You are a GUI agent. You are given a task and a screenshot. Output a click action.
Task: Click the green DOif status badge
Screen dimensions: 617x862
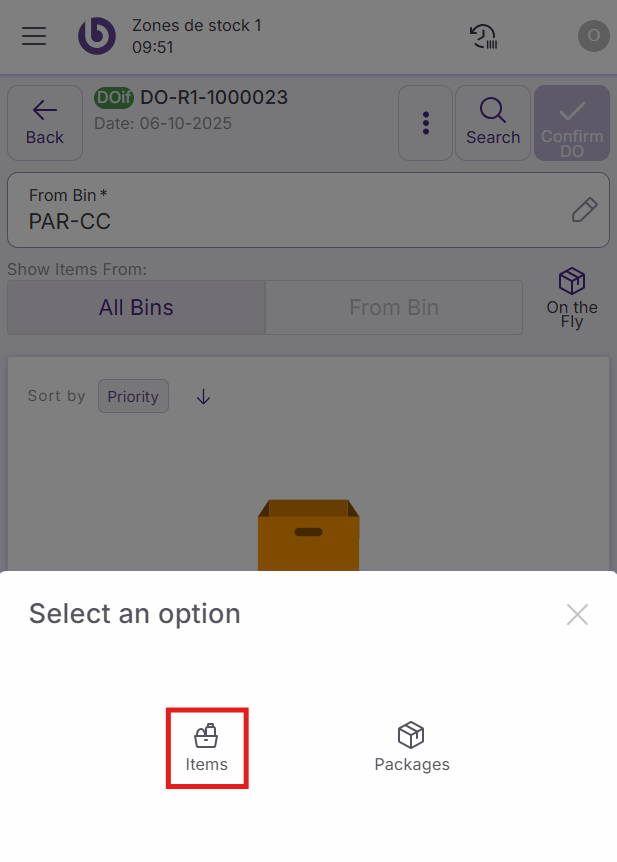tap(115, 98)
